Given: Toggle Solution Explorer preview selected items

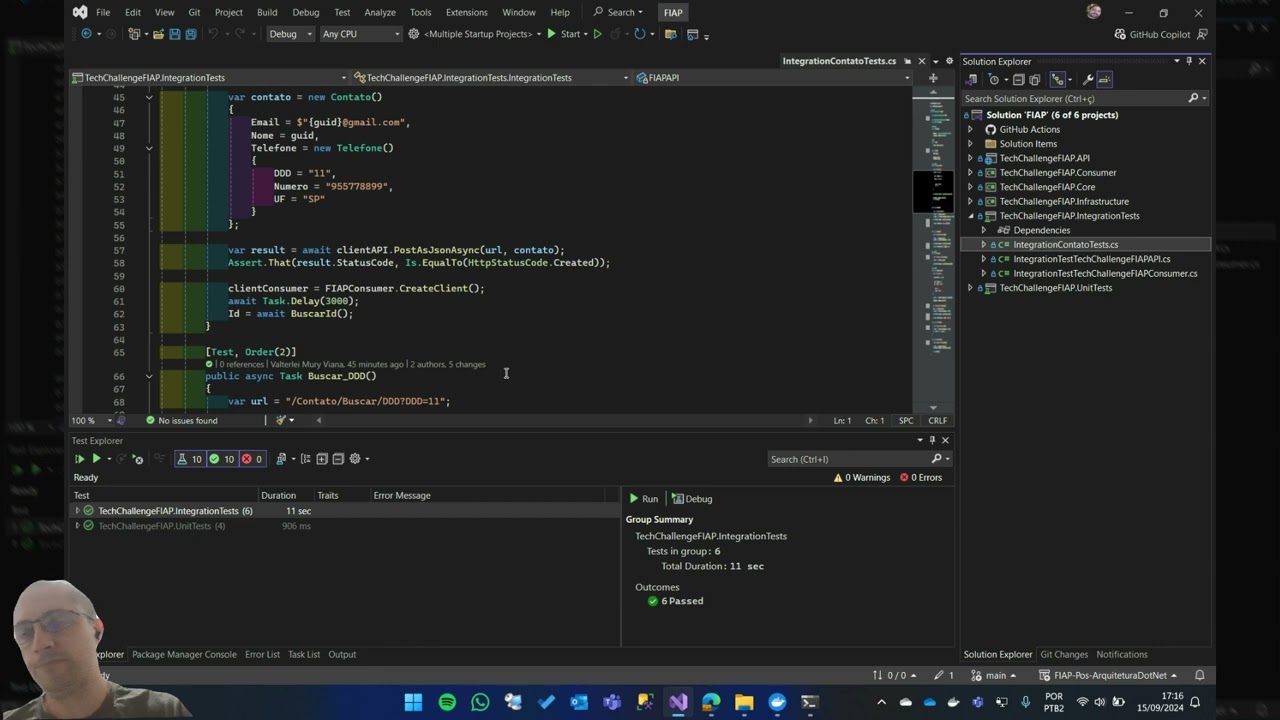Looking at the screenshot, I should click(x=1104, y=80).
